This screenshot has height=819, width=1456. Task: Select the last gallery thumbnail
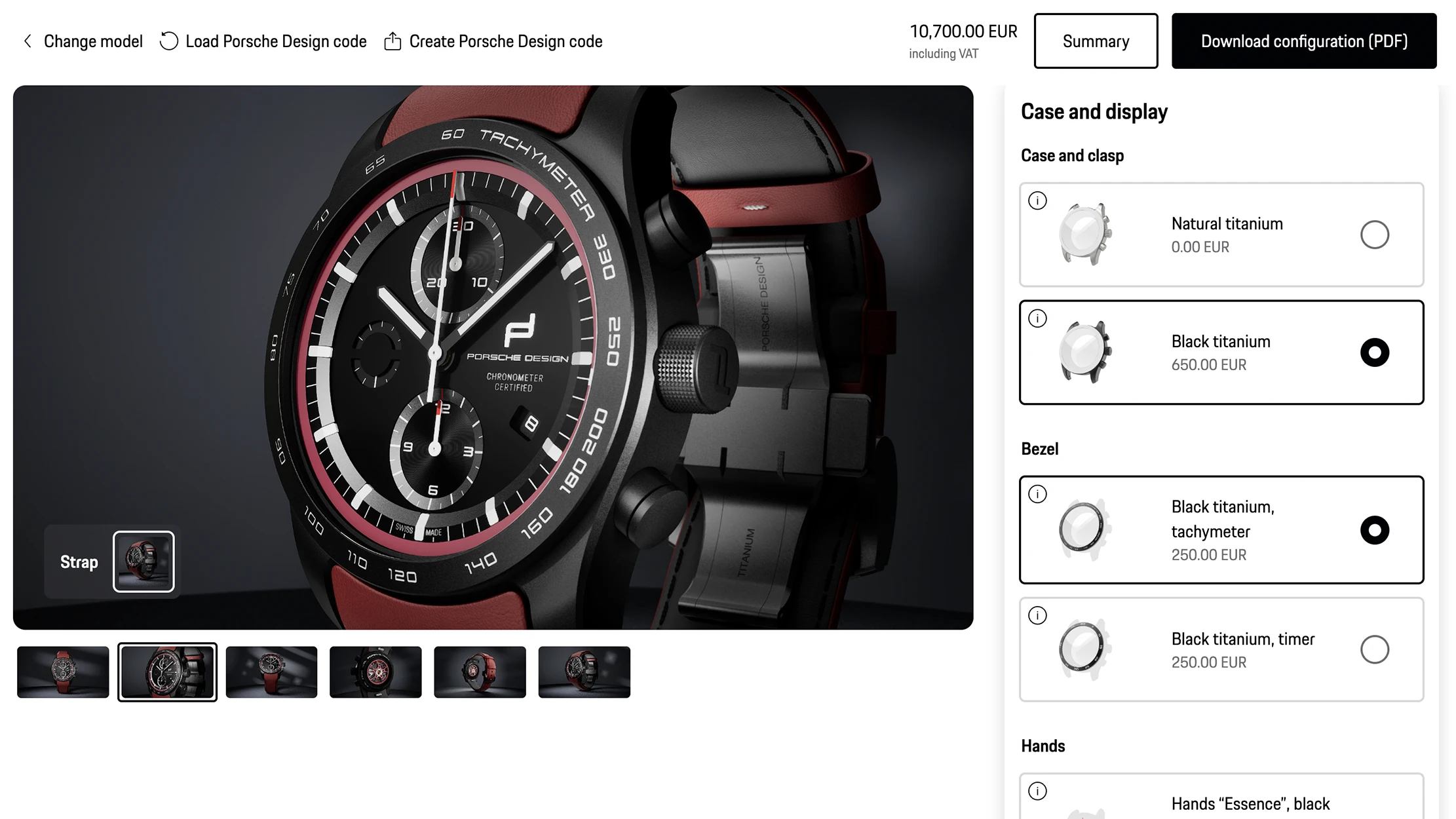click(584, 672)
